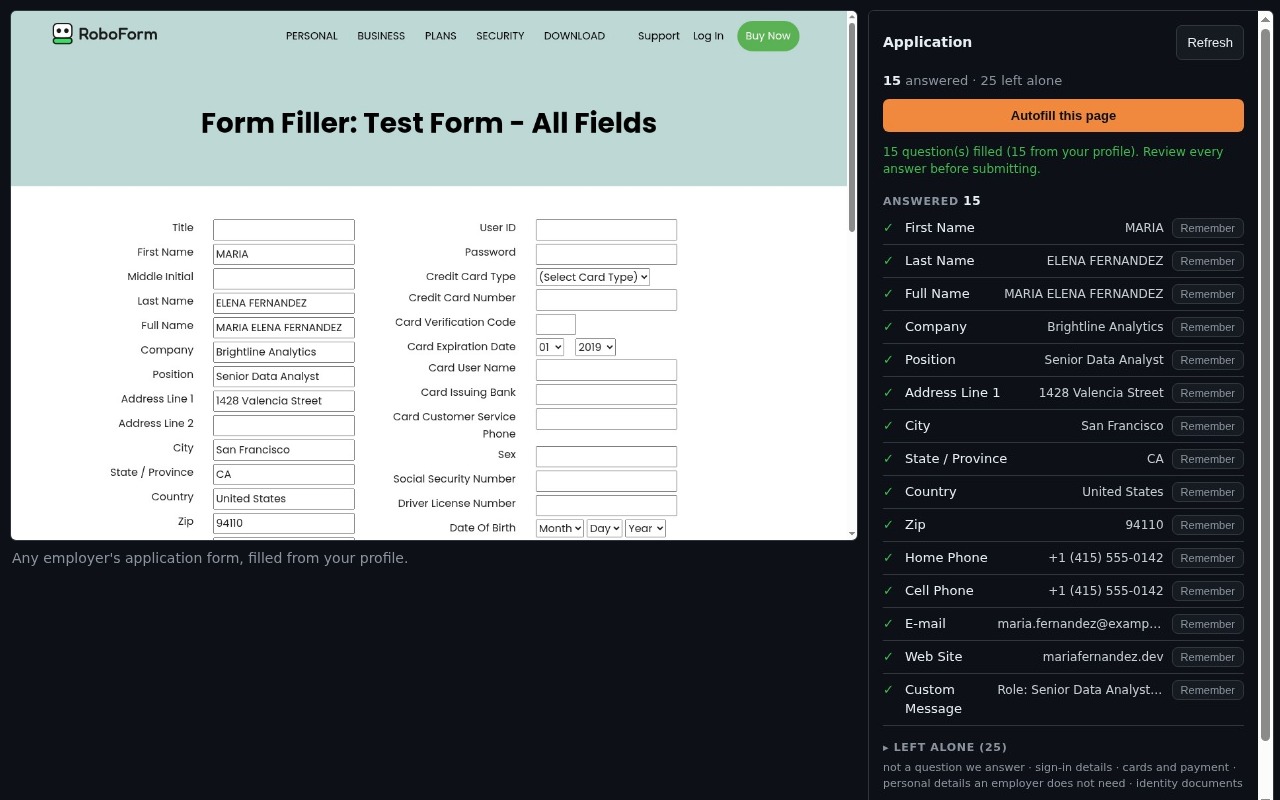Remember the Last Name answer

pos(1207,261)
